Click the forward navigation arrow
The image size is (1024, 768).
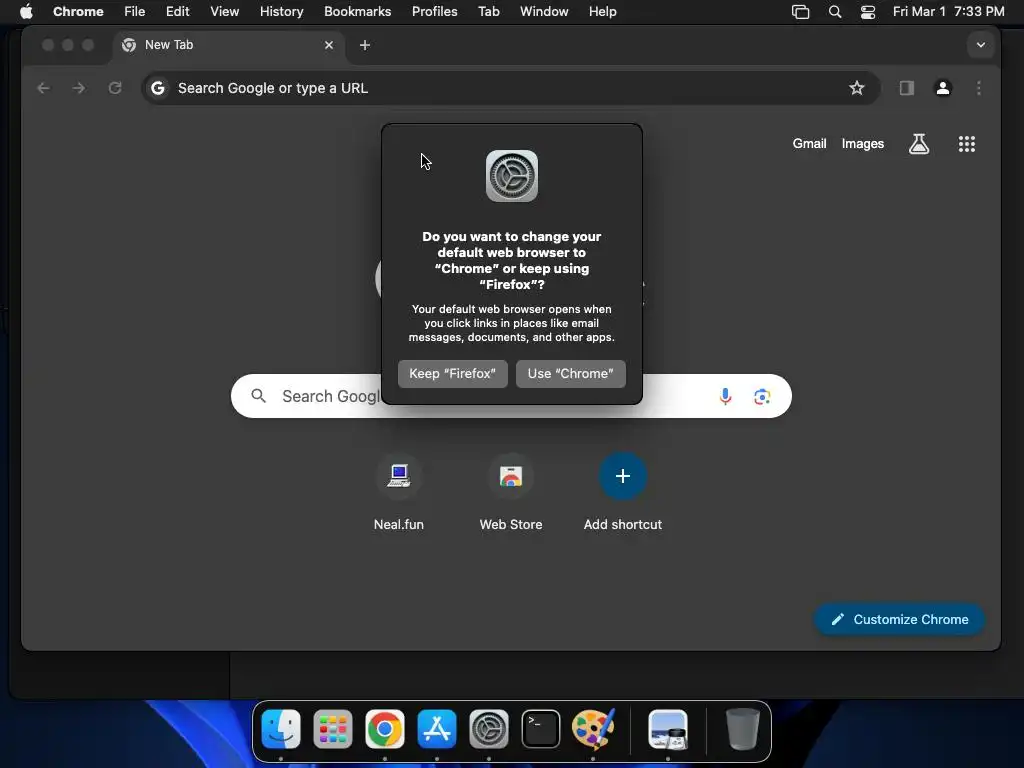tap(79, 88)
